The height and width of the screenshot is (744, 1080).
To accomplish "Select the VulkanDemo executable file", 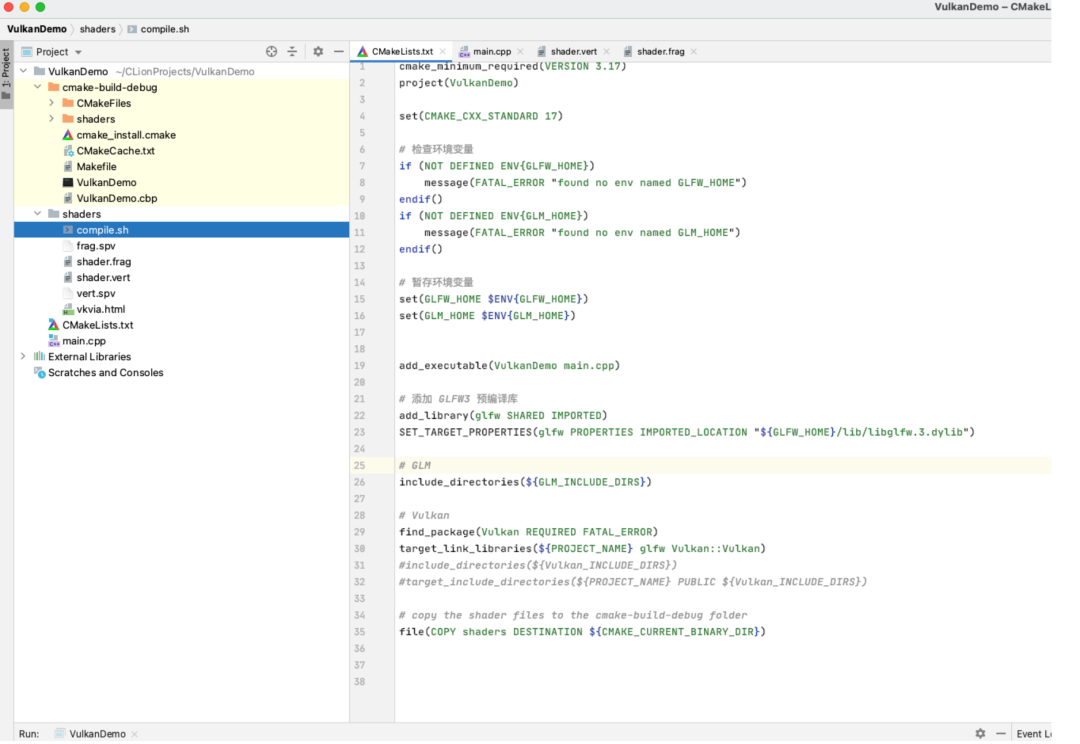I will (106, 183).
